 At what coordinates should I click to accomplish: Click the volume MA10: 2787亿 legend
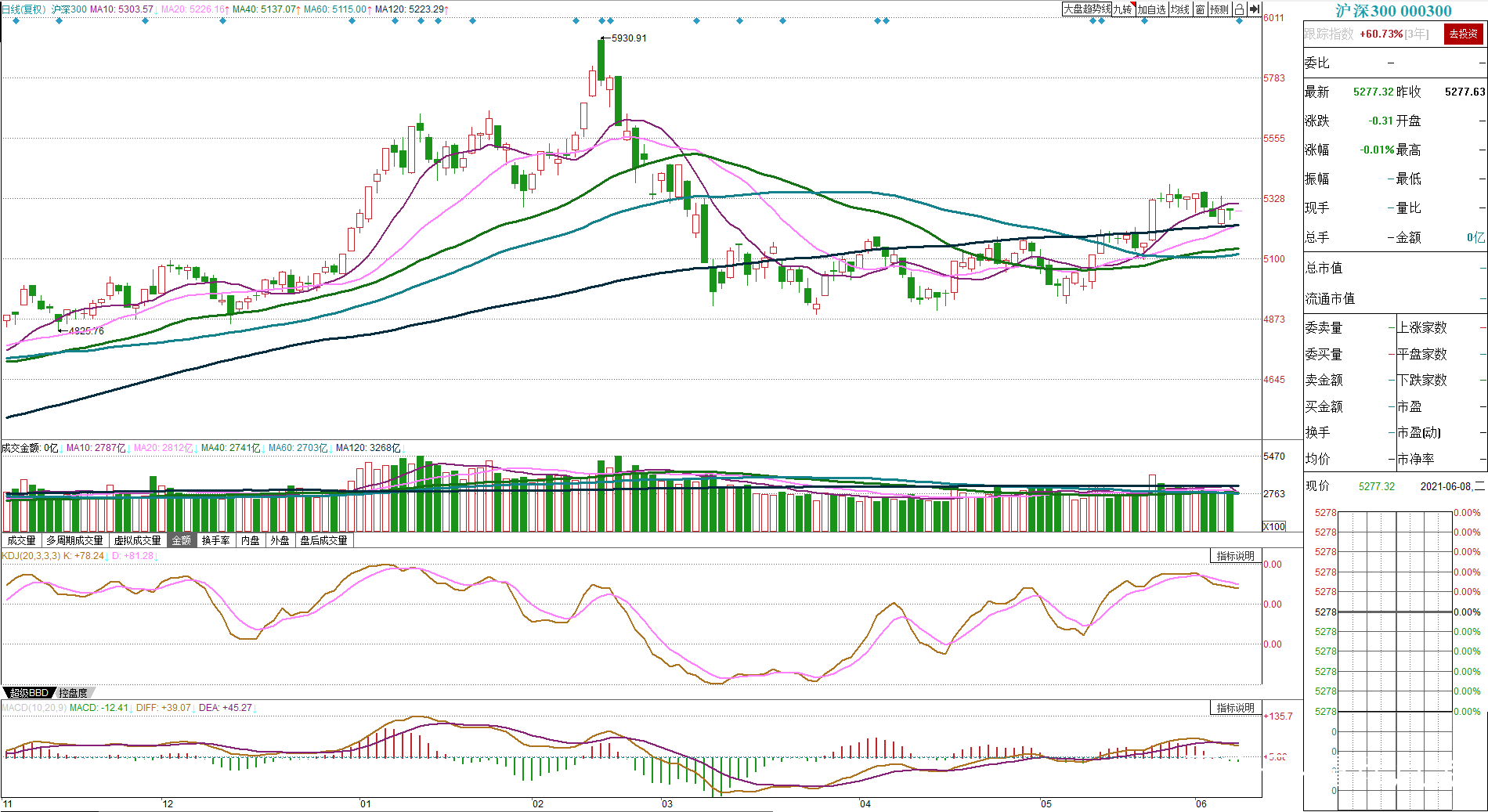(x=96, y=448)
